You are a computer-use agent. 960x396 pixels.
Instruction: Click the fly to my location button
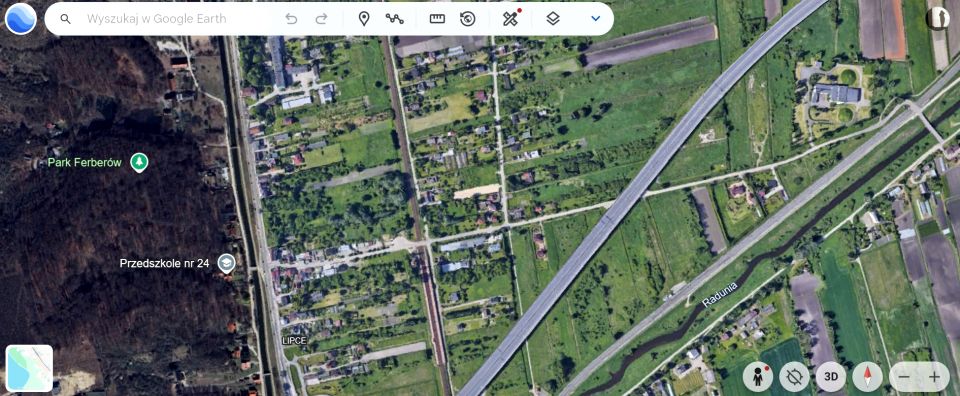(794, 376)
